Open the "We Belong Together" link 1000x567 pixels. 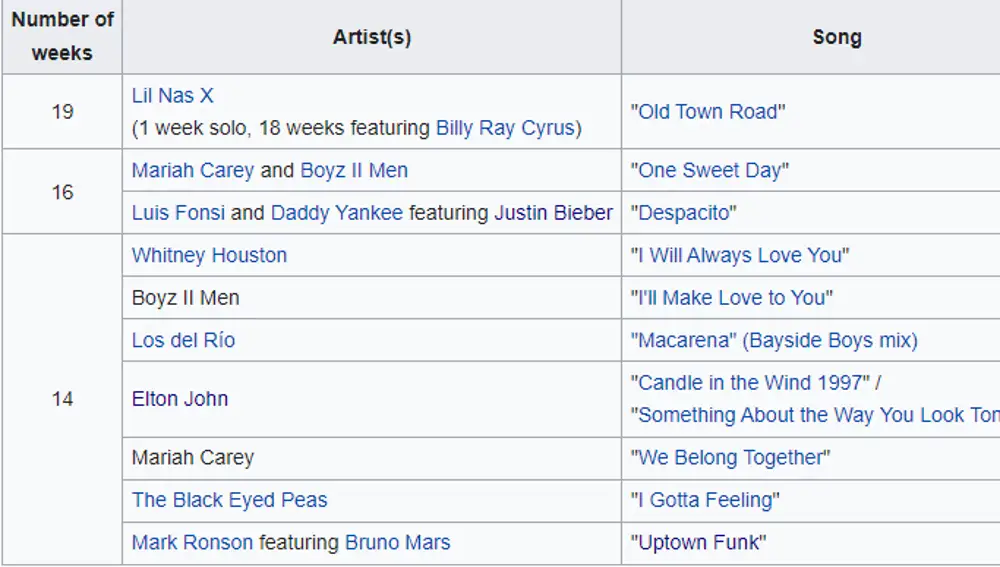tap(730, 457)
